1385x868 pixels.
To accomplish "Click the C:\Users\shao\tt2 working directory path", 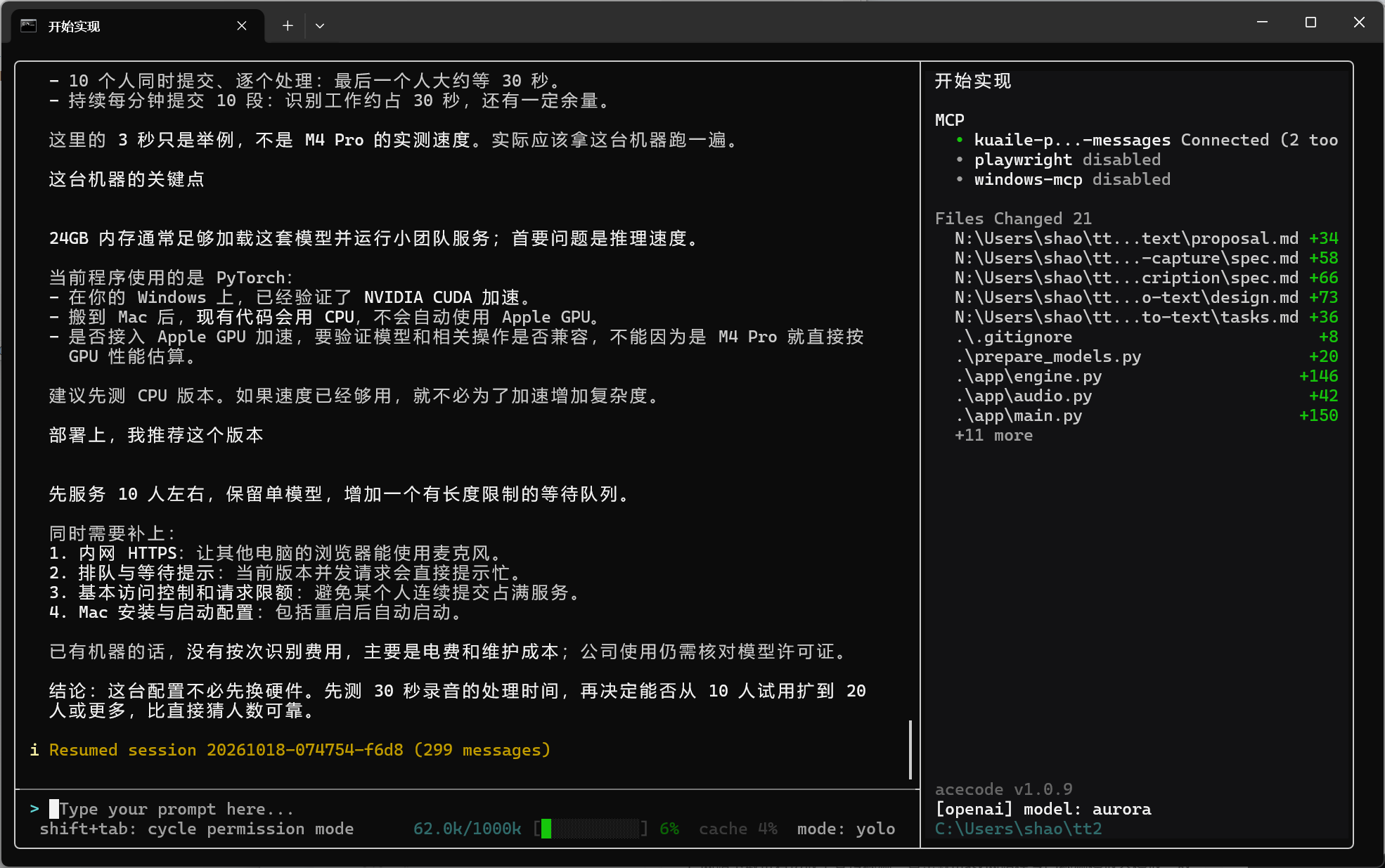I will click(x=1018, y=829).
